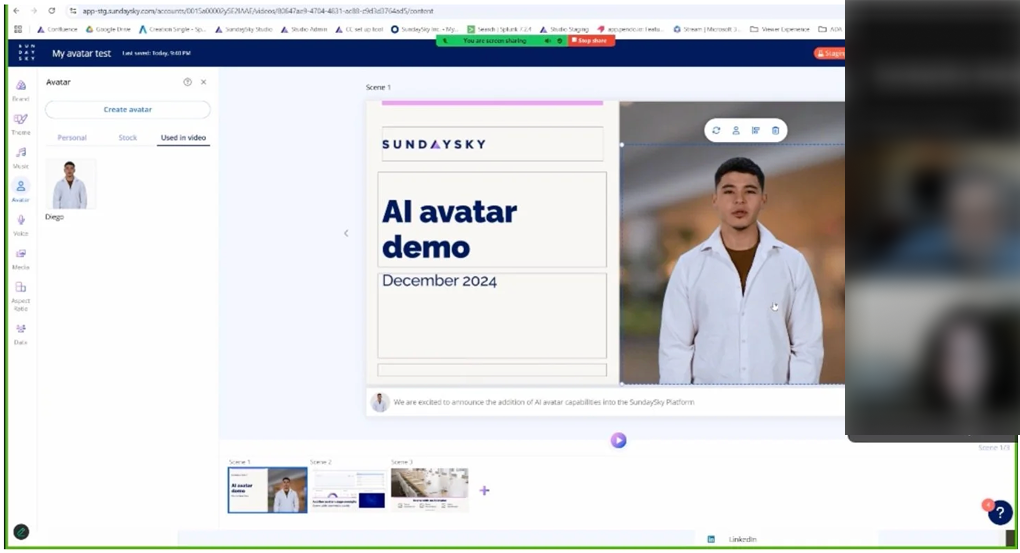The image size is (1020, 553).
Task: Click the Create avatar button
Action: [128, 109]
